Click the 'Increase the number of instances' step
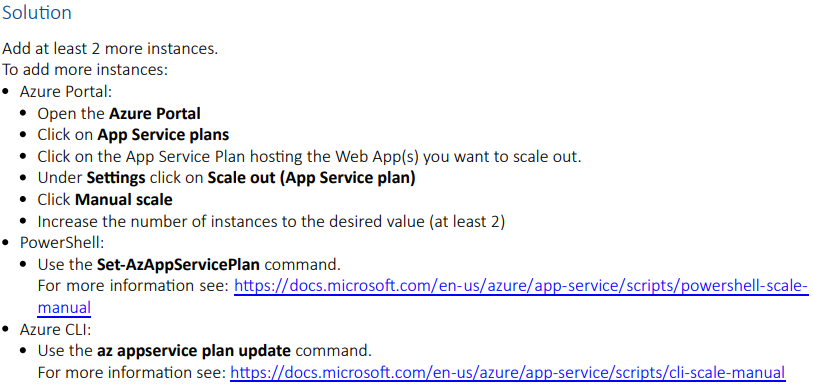Screen dimensions: 813x387 tap(271, 222)
